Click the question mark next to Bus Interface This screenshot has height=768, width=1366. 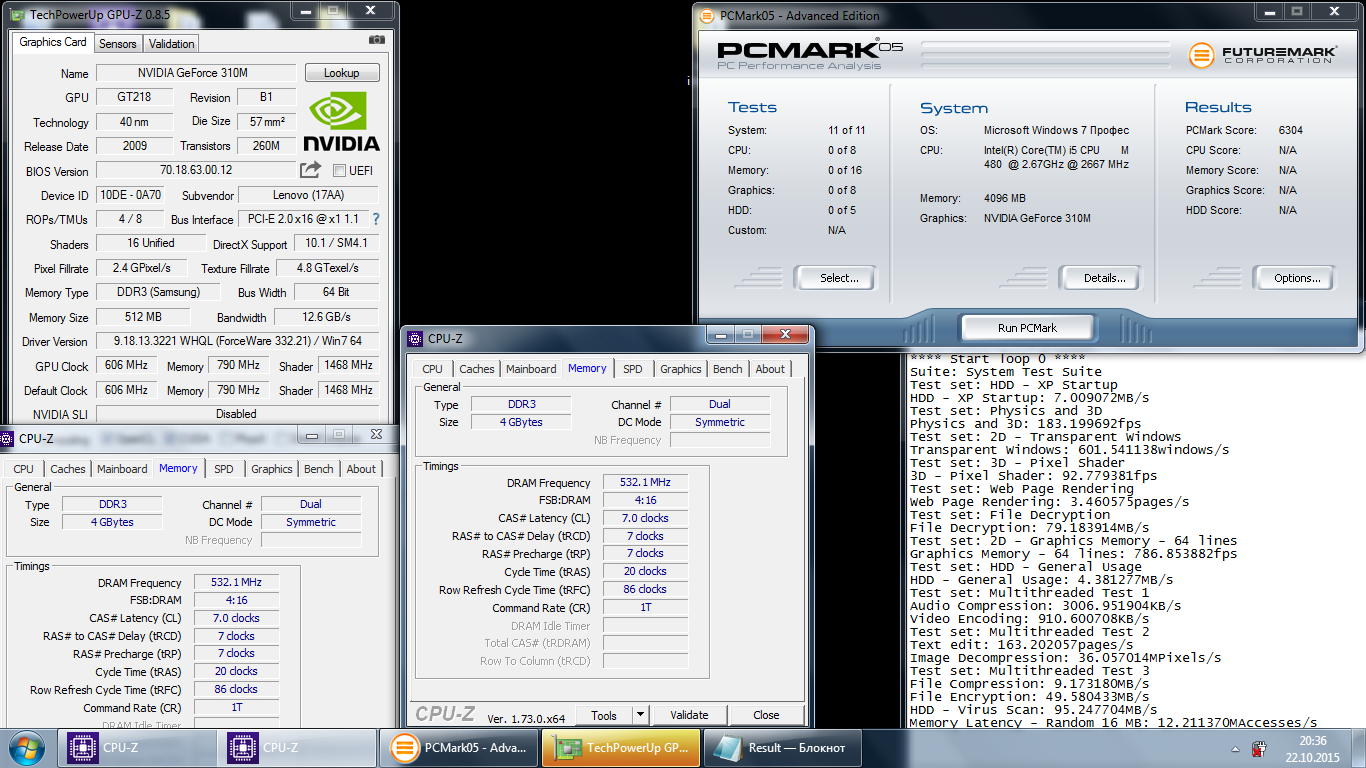click(376, 219)
